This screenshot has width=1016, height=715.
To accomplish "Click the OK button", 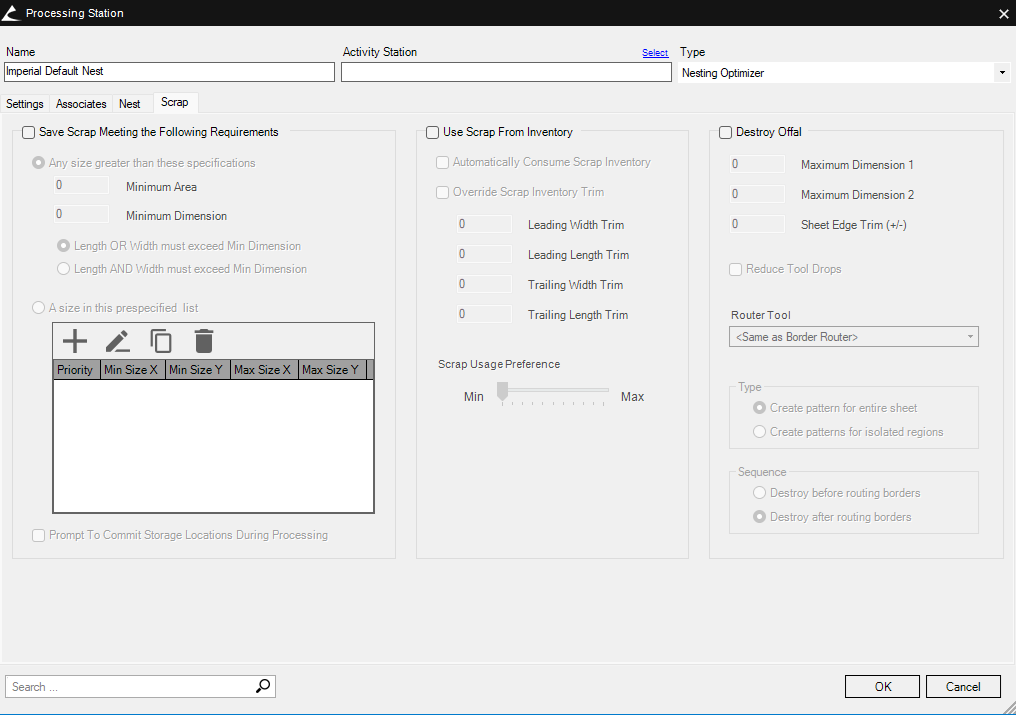I will [882, 687].
